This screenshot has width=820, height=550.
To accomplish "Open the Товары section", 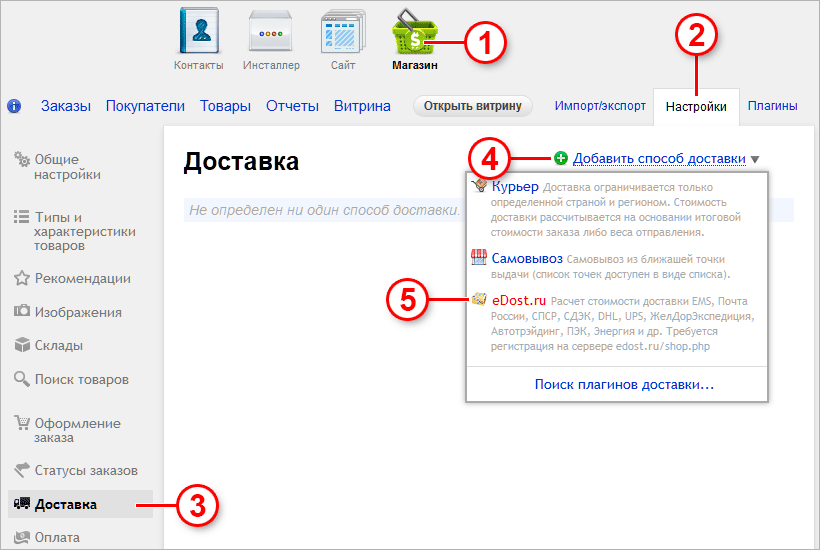I will (225, 106).
